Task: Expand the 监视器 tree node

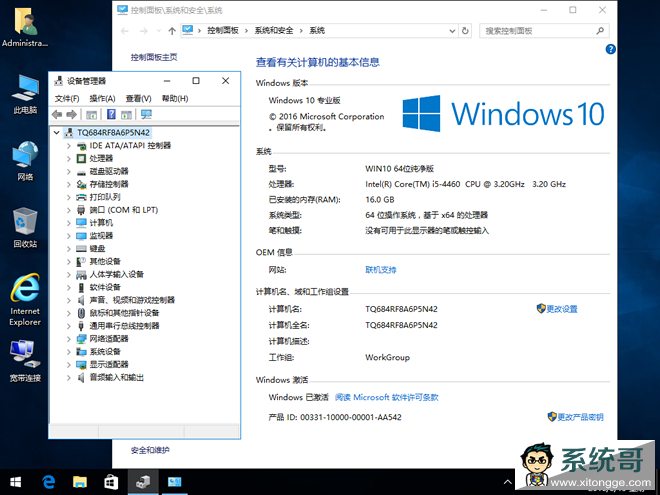Action: 69,236
